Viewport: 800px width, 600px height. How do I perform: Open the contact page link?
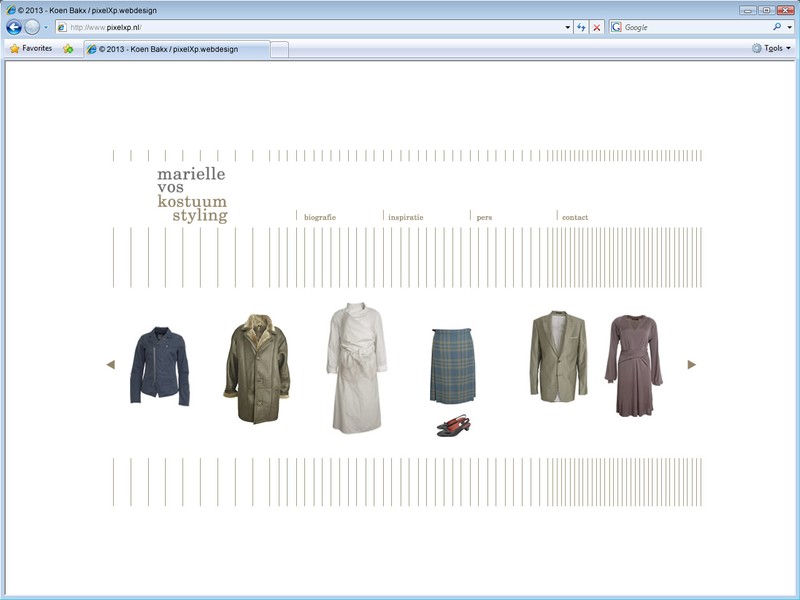pyautogui.click(x=575, y=217)
